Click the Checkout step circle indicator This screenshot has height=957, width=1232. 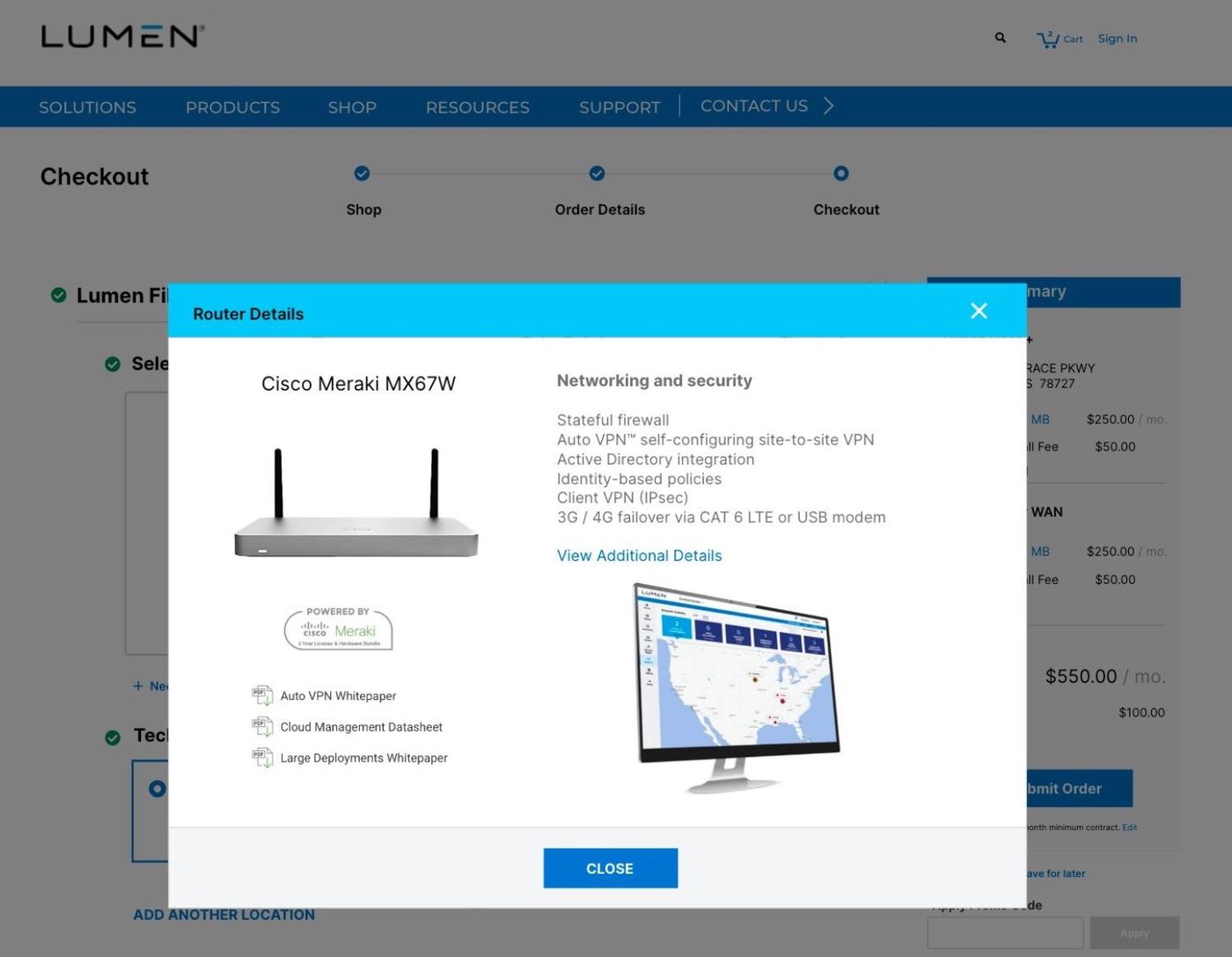click(841, 173)
